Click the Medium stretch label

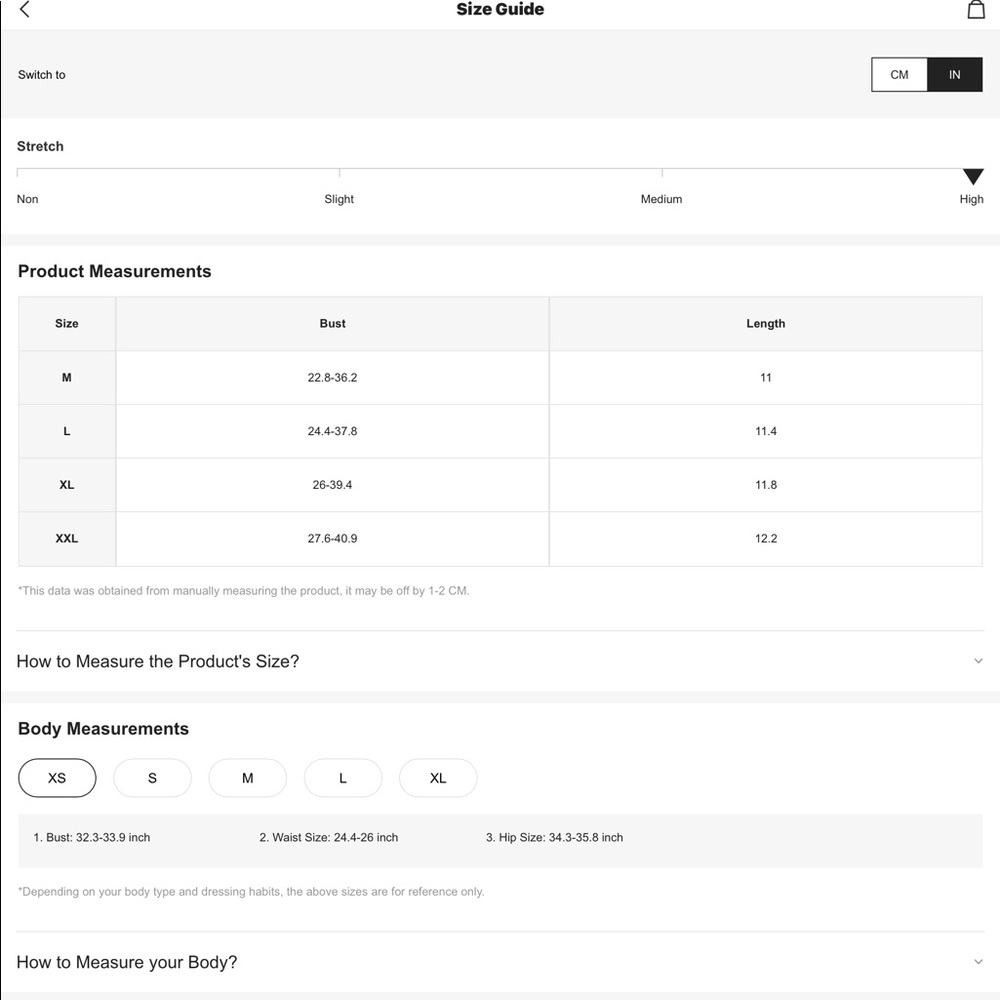click(661, 199)
